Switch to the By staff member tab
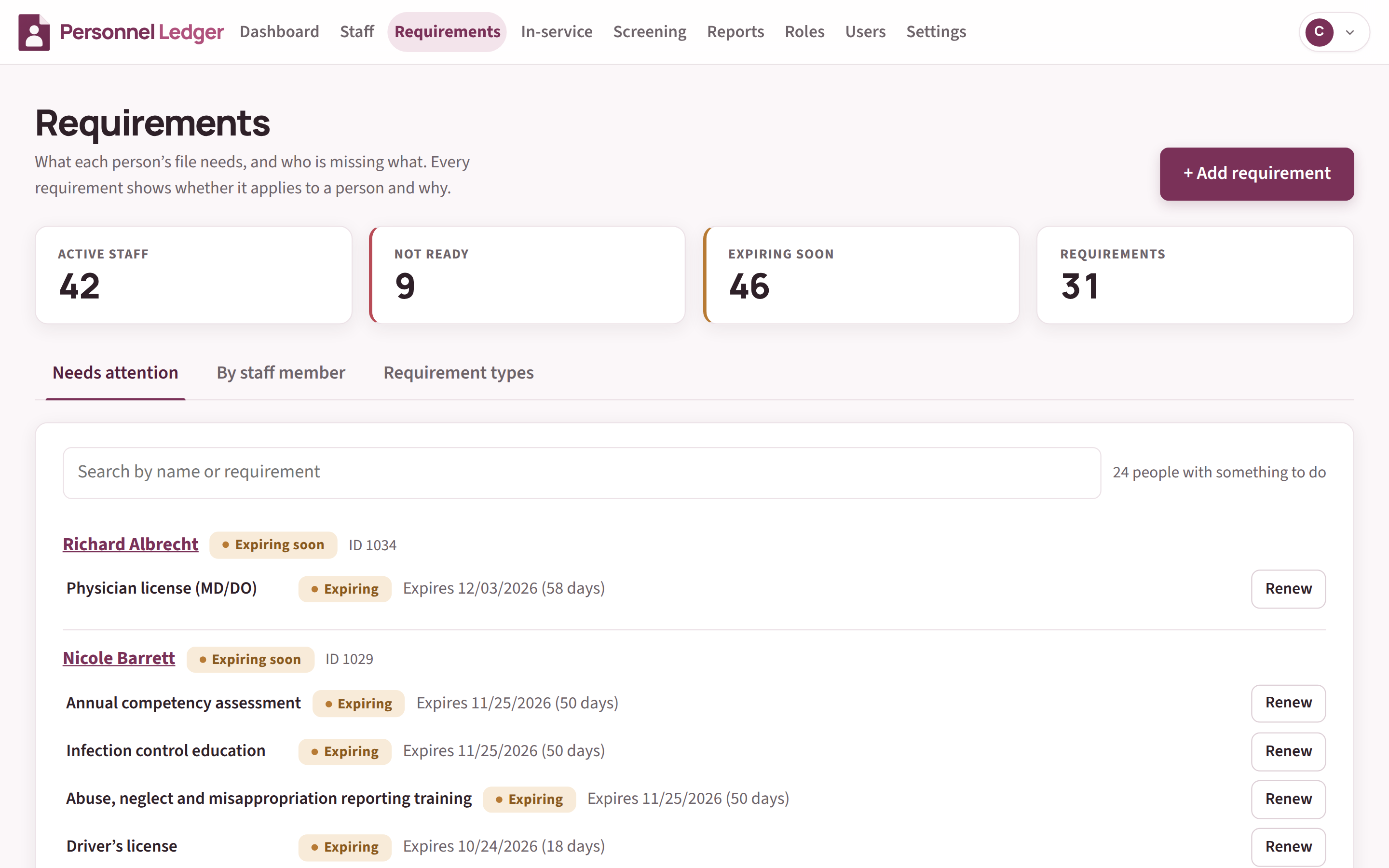This screenshot has height=868, width=1389. click(281, 373)
